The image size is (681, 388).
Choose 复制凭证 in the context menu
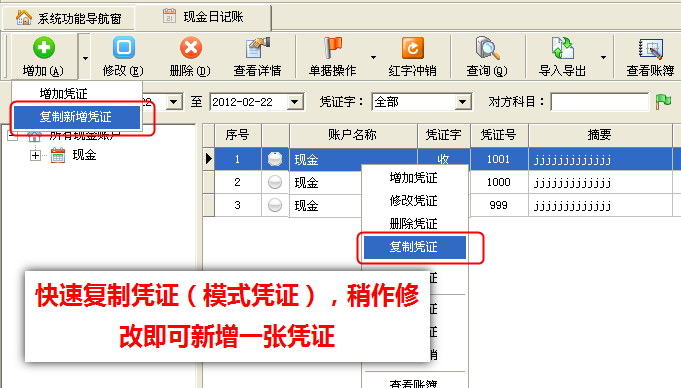pos(415,247)
